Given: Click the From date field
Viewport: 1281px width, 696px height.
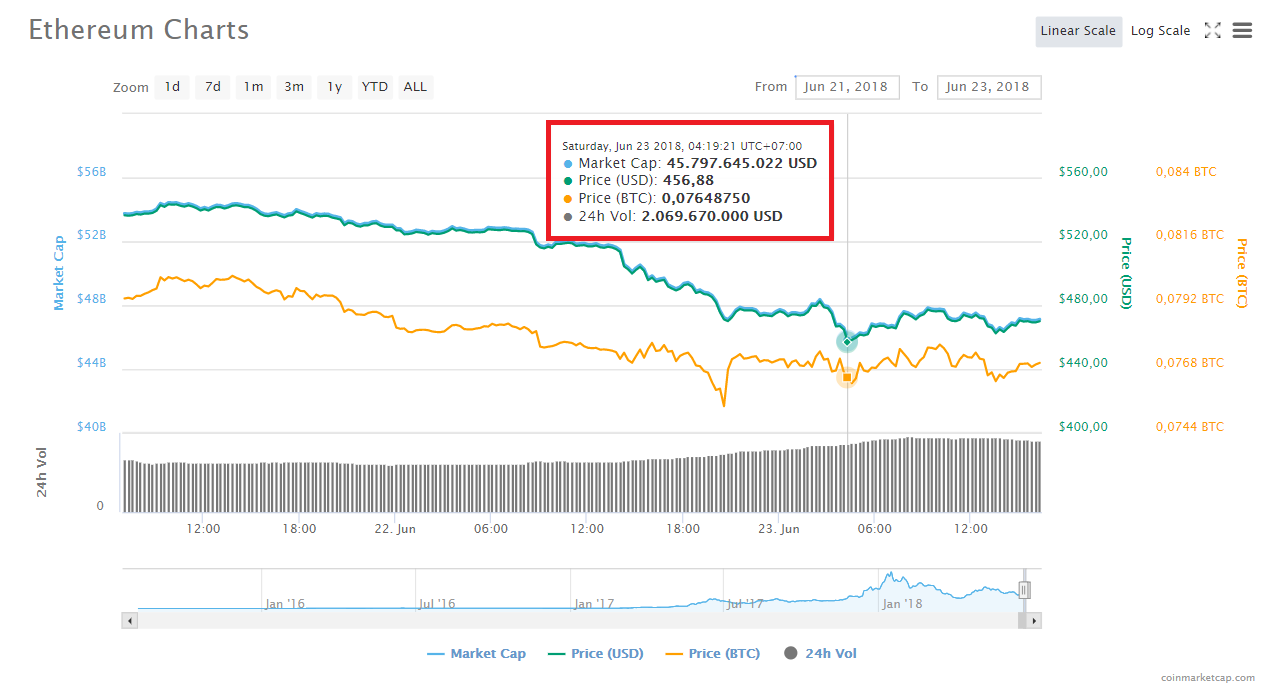Looking at the screenshot, I should click(x=847, y=87).
